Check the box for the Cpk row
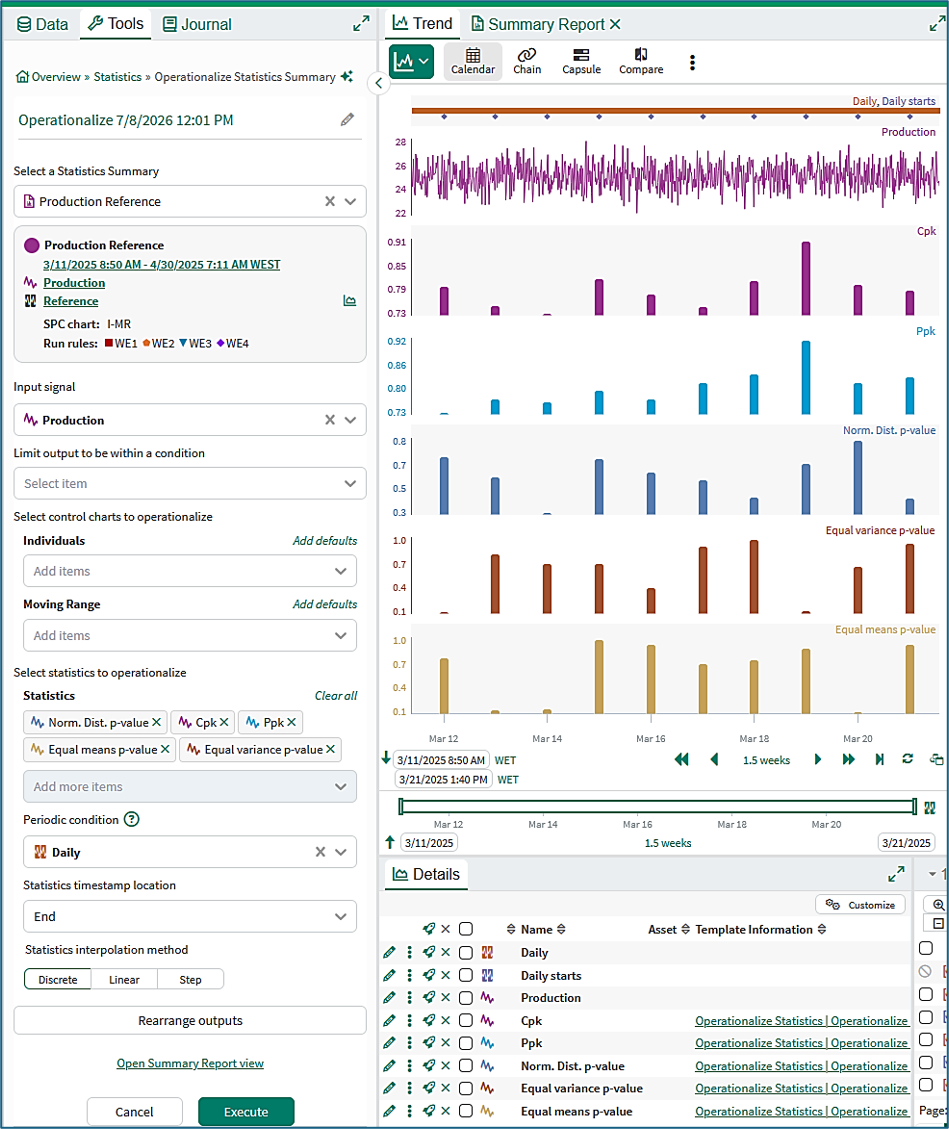This screenshot has height=1129, width=949. point(466,1020)
